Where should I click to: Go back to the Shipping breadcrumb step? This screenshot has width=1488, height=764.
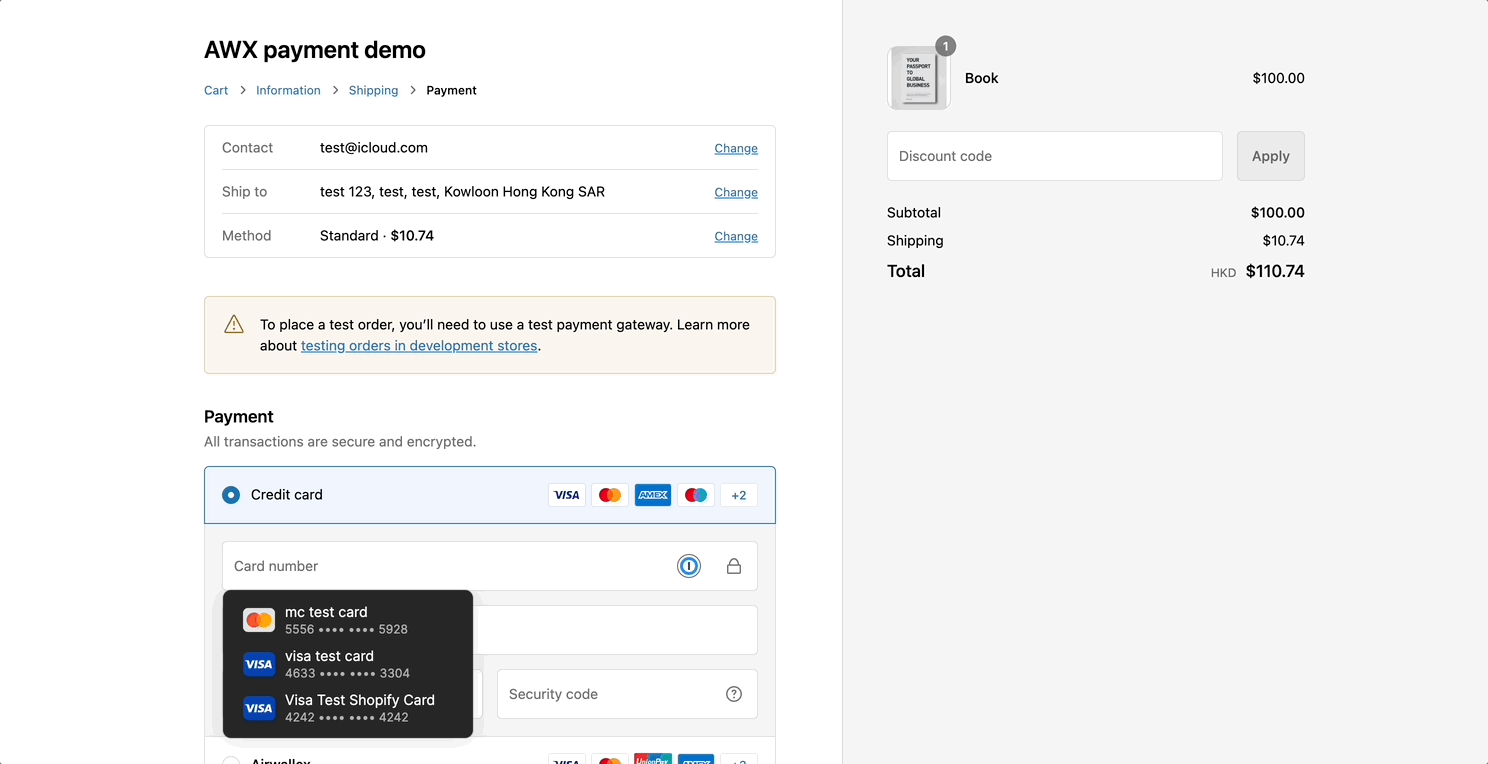[x=373, y=89]
